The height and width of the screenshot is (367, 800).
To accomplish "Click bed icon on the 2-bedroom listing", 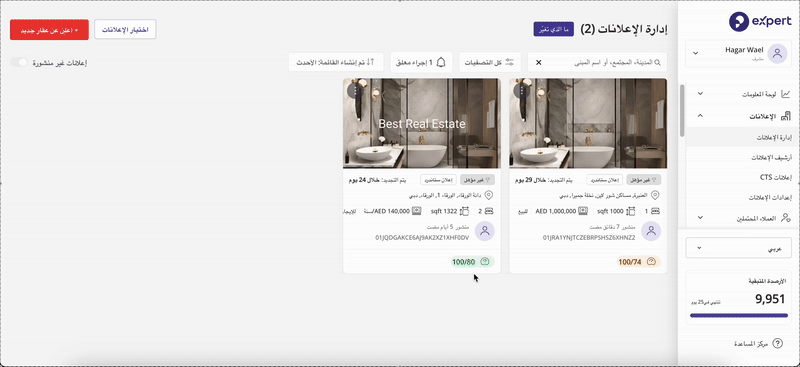I will pyautogui.click(x=490, y=211).
